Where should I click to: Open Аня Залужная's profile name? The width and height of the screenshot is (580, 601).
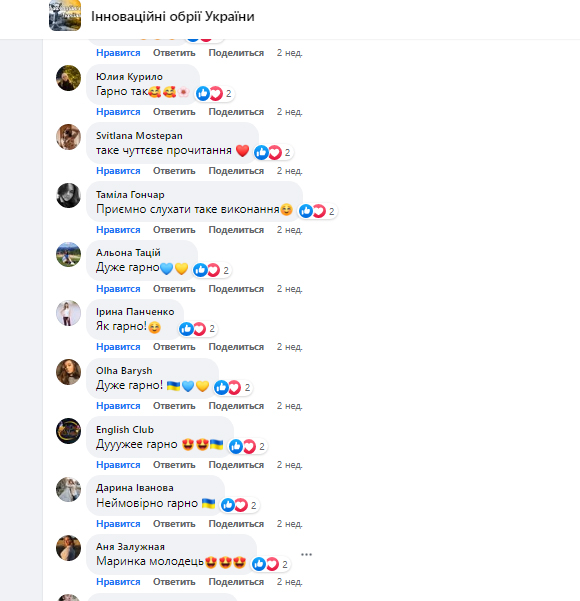[x=130, y=547]
